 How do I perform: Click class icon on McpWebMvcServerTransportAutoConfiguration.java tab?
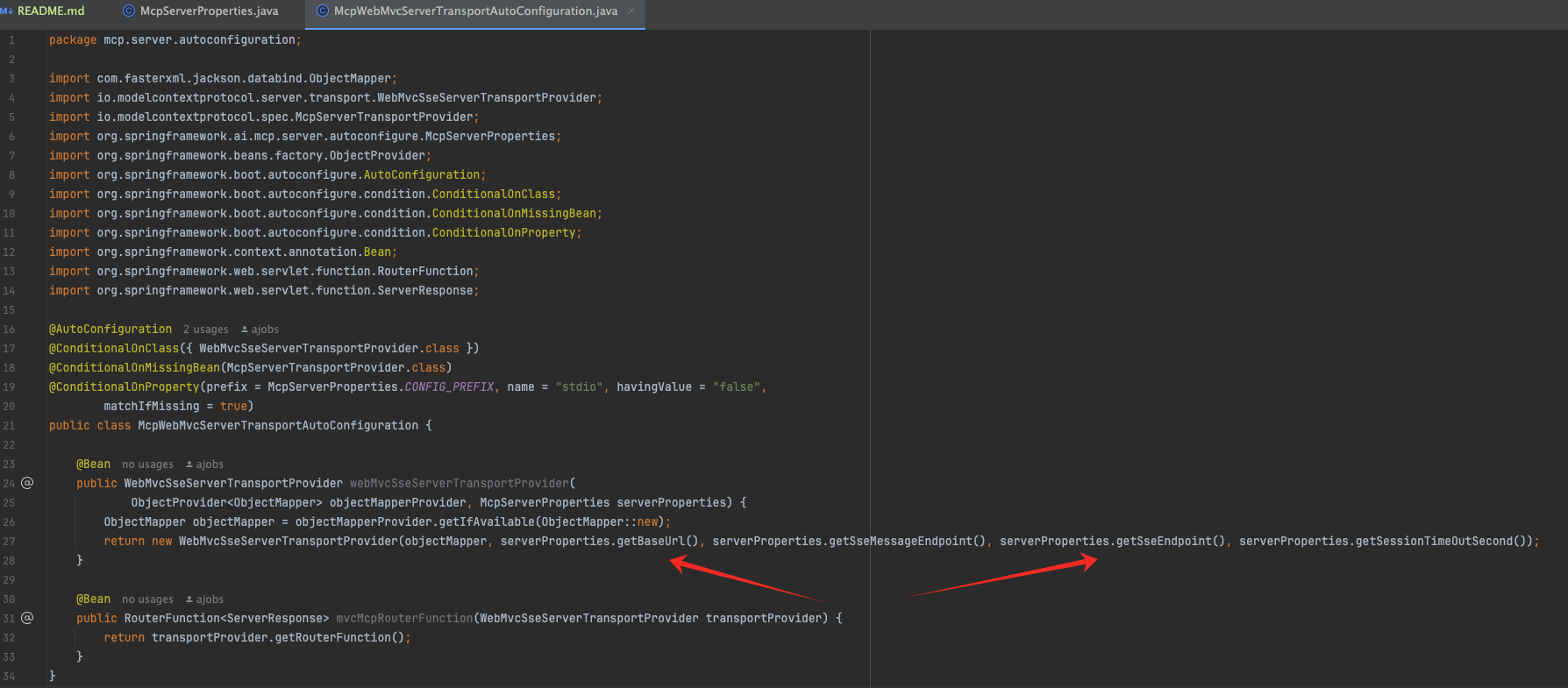323,11
